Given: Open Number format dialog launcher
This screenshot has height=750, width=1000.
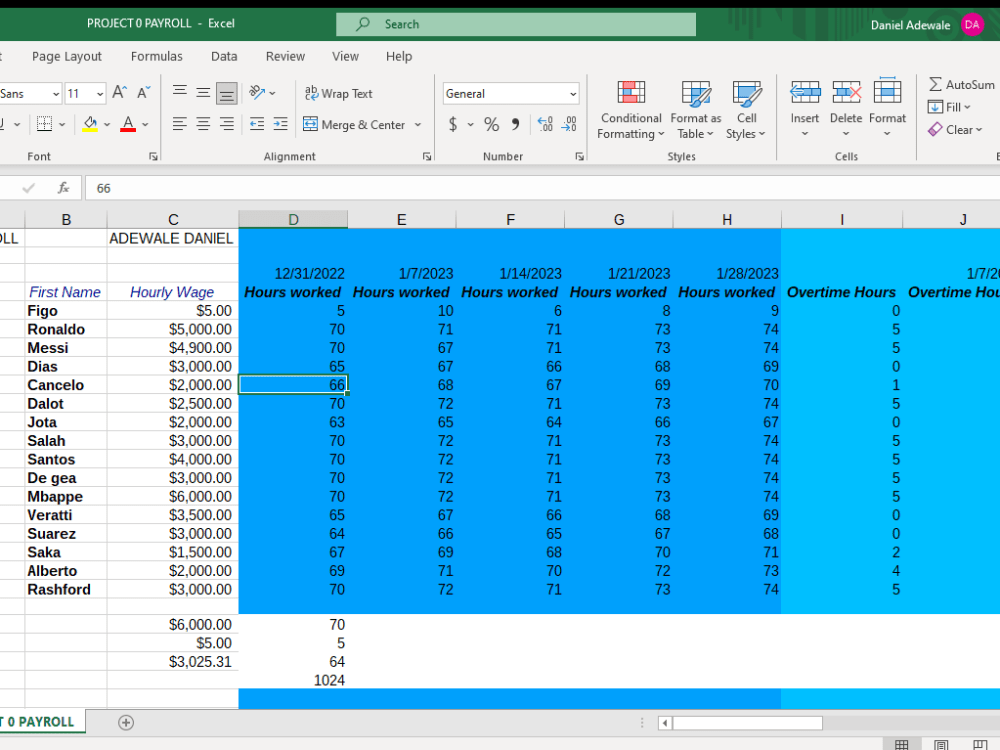Looking at the screenshot, I should click(579, 156).
